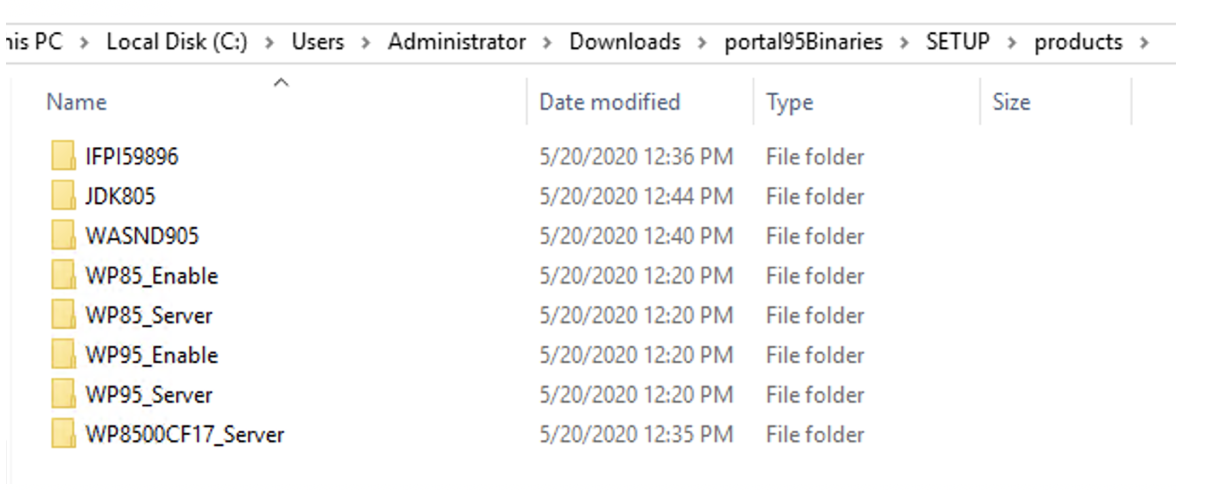Select the JDK805 folder icon
This screenshot has height=490, width=1210.
[63, 196]
